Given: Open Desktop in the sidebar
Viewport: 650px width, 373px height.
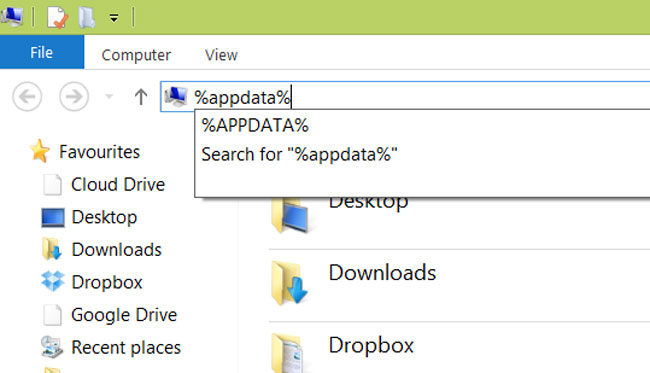Looking at the screenshot, I should coord(104,217).
